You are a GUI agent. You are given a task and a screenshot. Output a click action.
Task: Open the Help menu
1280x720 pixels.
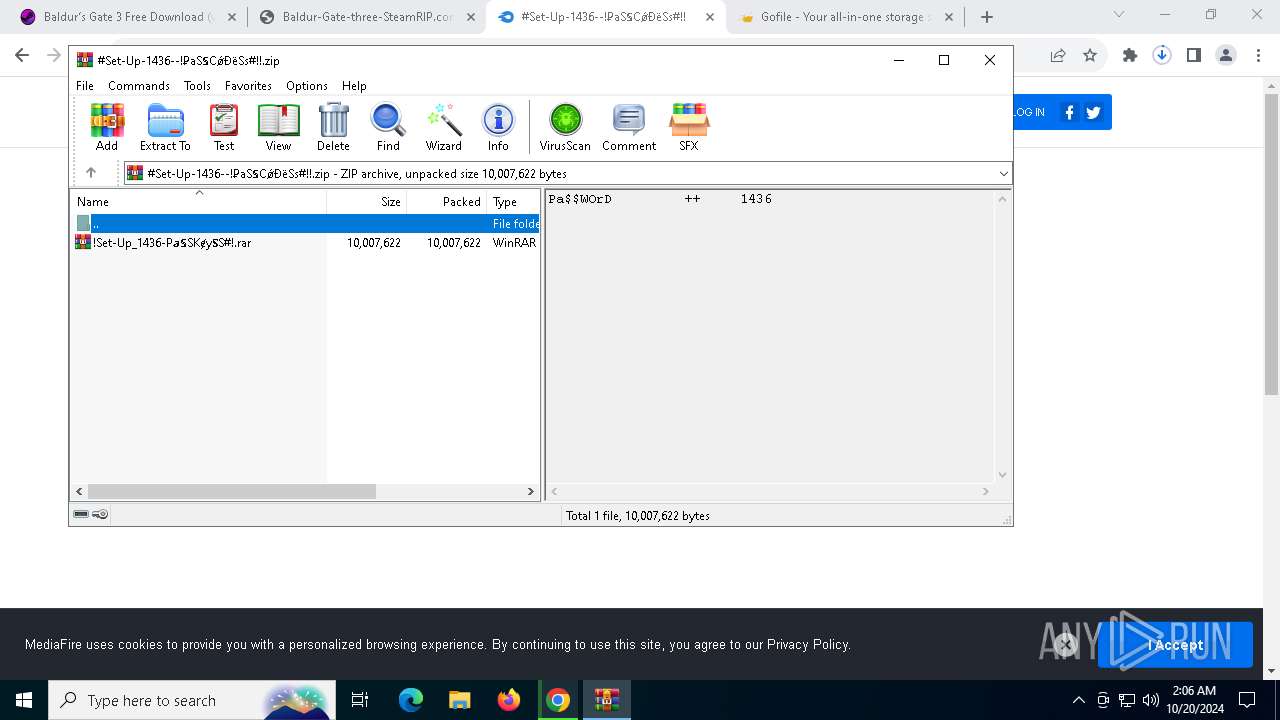354,86
